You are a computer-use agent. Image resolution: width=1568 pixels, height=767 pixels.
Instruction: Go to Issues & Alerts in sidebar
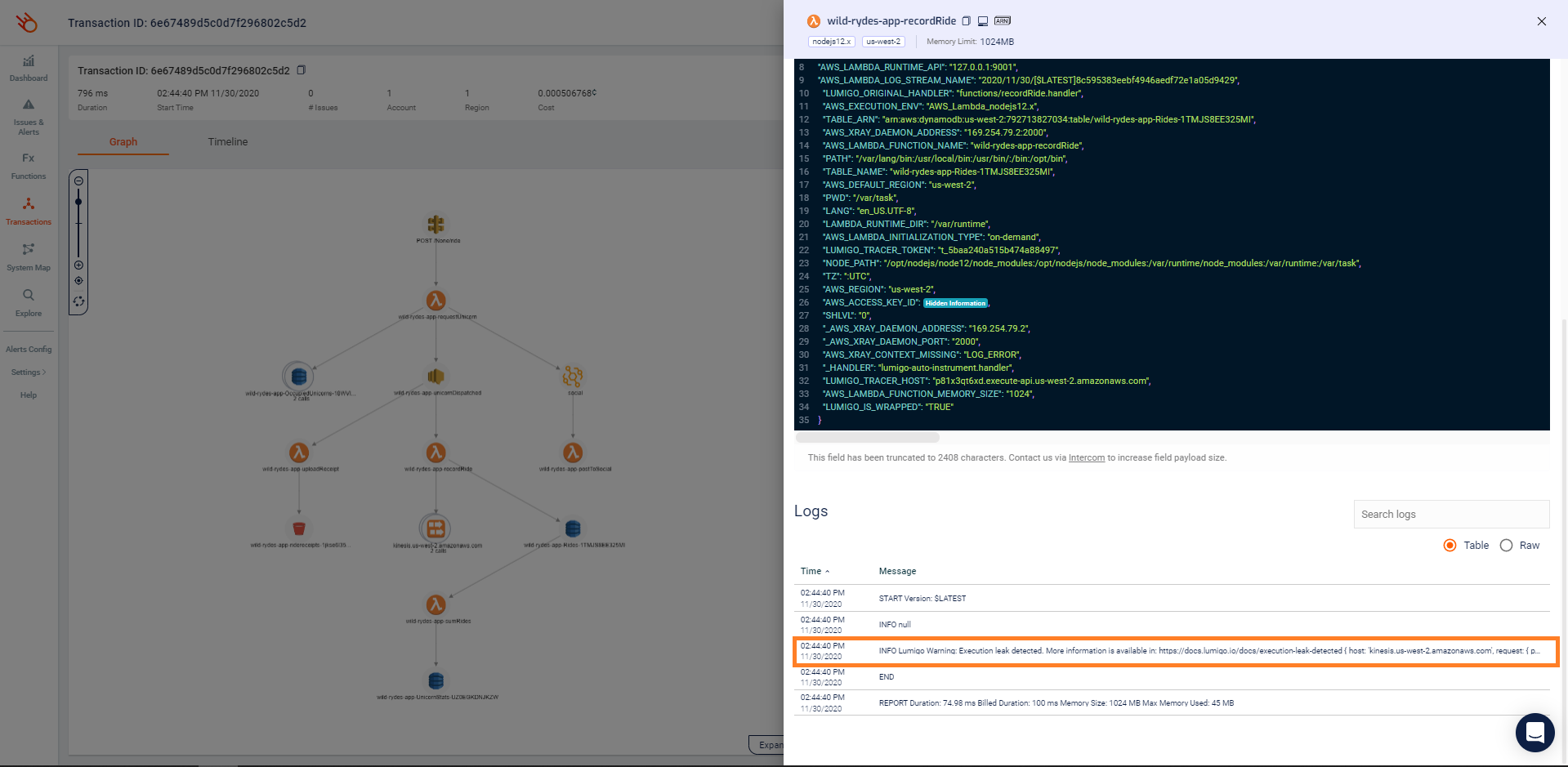pyautogui.click(x=29, y=118)
